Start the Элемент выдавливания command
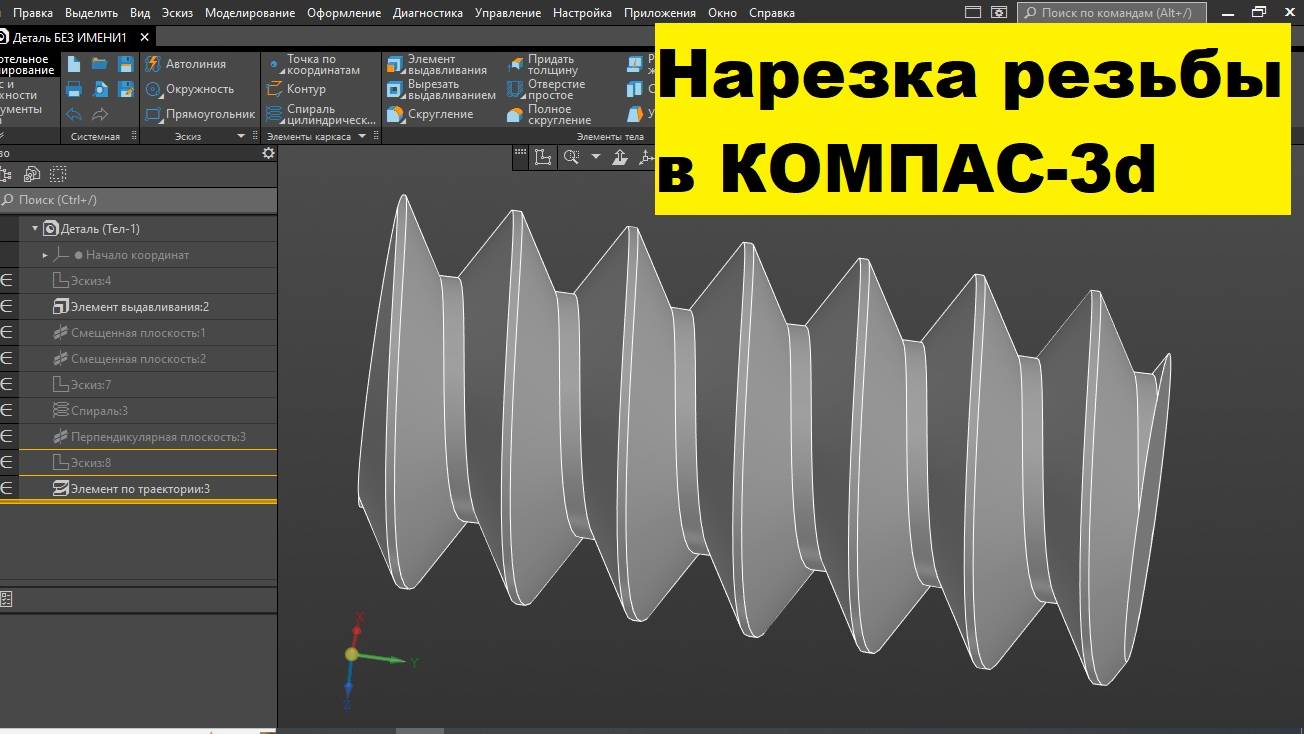 (x=438, y=65)
